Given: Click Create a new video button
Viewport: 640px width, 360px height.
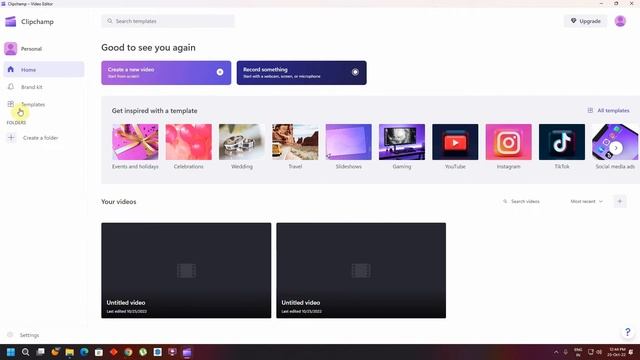Looking at the screenshot, I should pos(166,73).
